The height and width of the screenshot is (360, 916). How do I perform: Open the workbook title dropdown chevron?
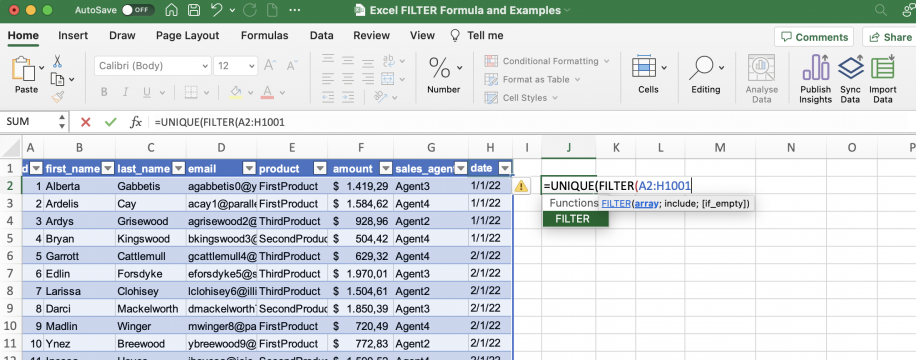click(567, 11)
